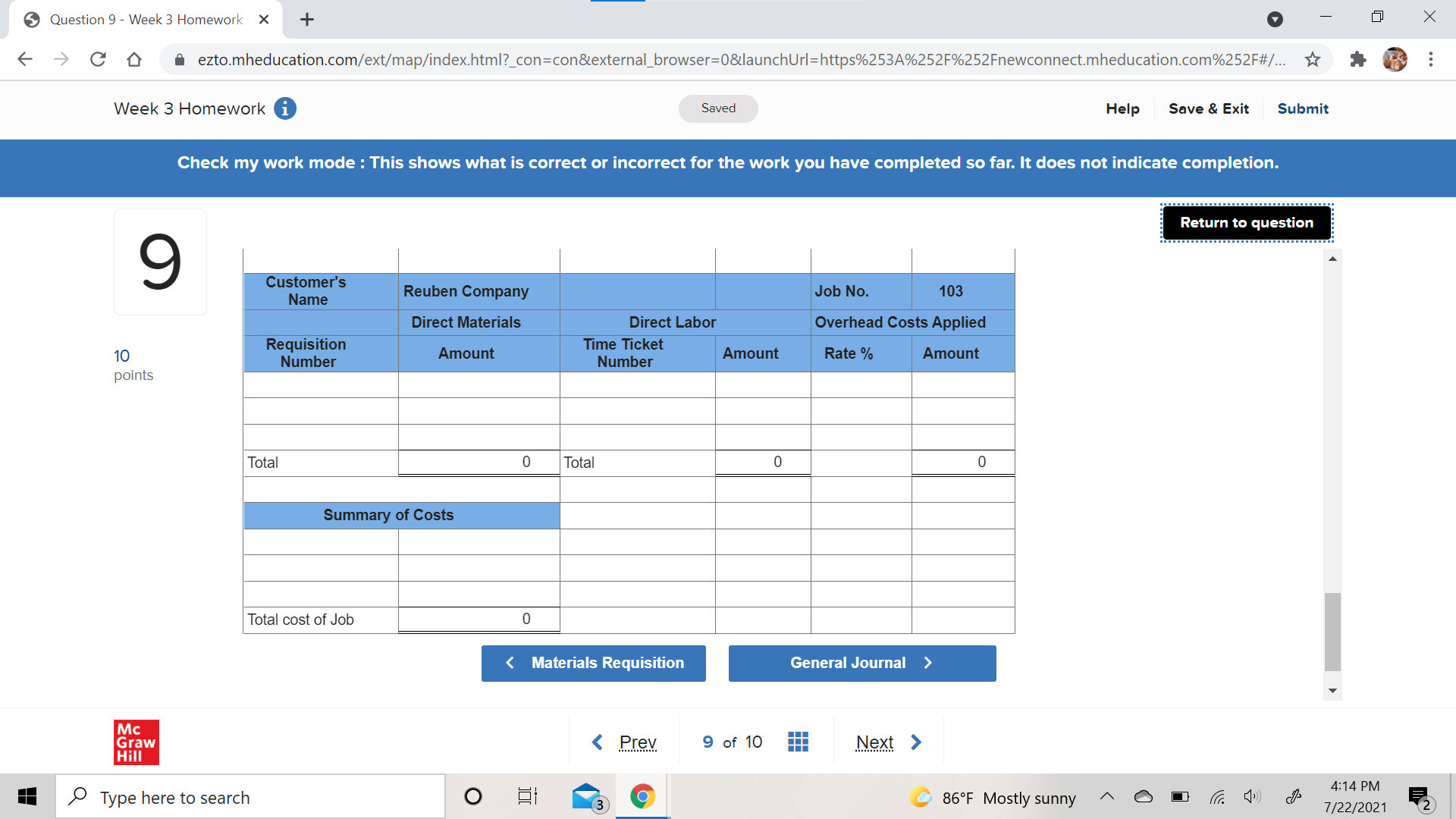1456x819 pixels.
Task: Click Return to question button
Action: tap(1246, 223)
